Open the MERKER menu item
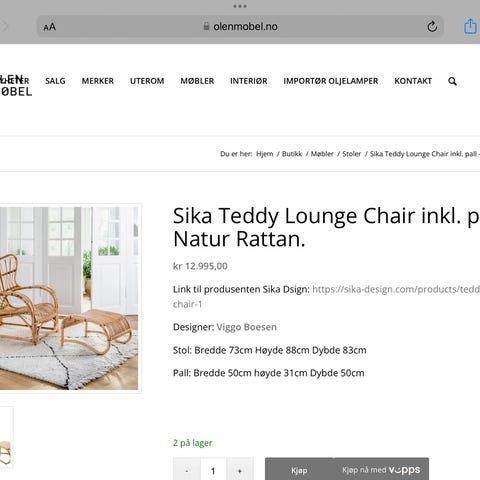This screenshot has width=480, height=480. 98,81
